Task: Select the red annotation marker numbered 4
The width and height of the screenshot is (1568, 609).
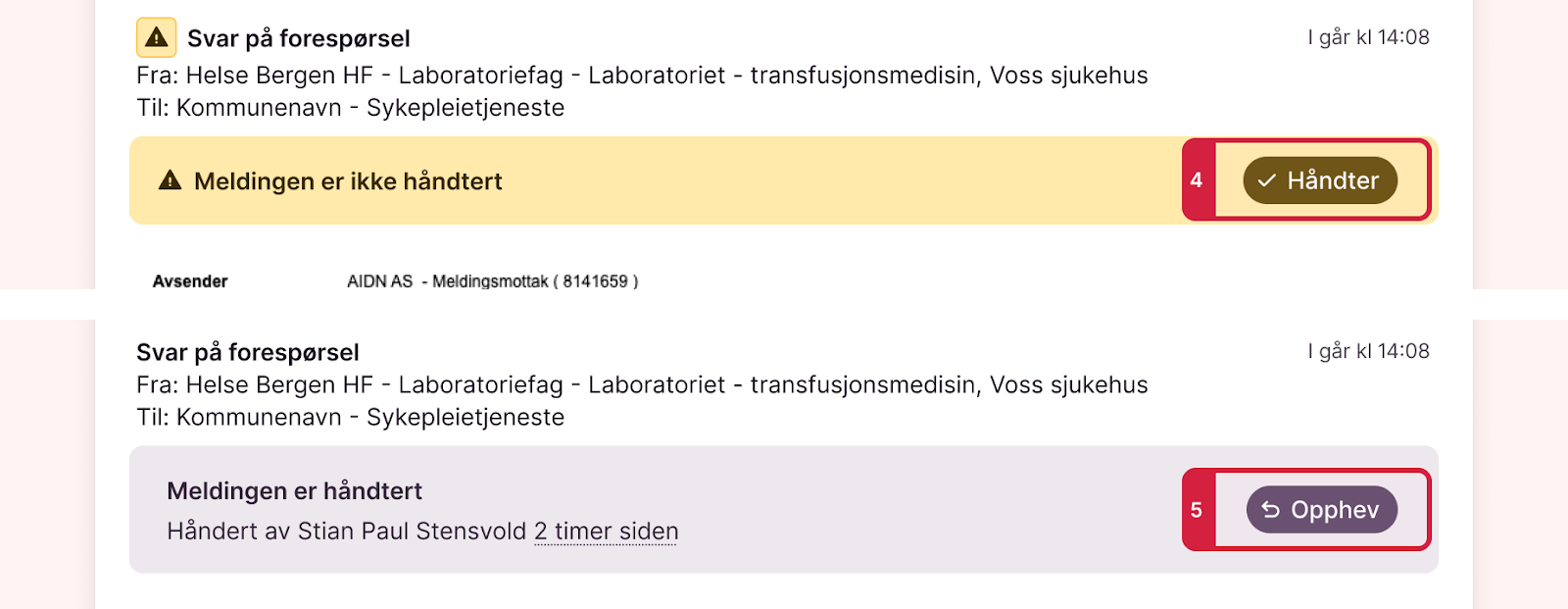Action: click(x=1197, y=180)
